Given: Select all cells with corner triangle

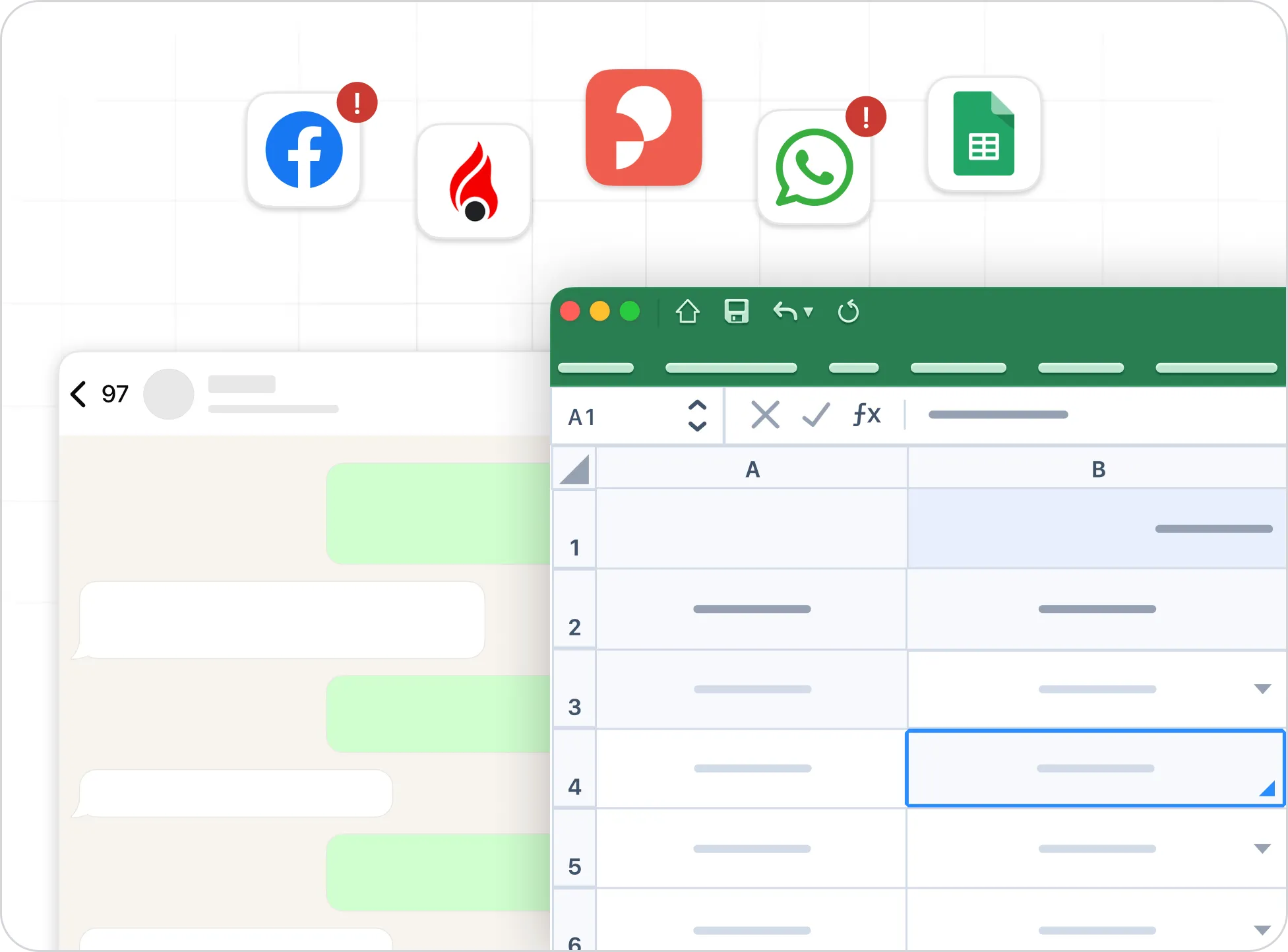Looking at the screenshot, I should tap(574, 469).
